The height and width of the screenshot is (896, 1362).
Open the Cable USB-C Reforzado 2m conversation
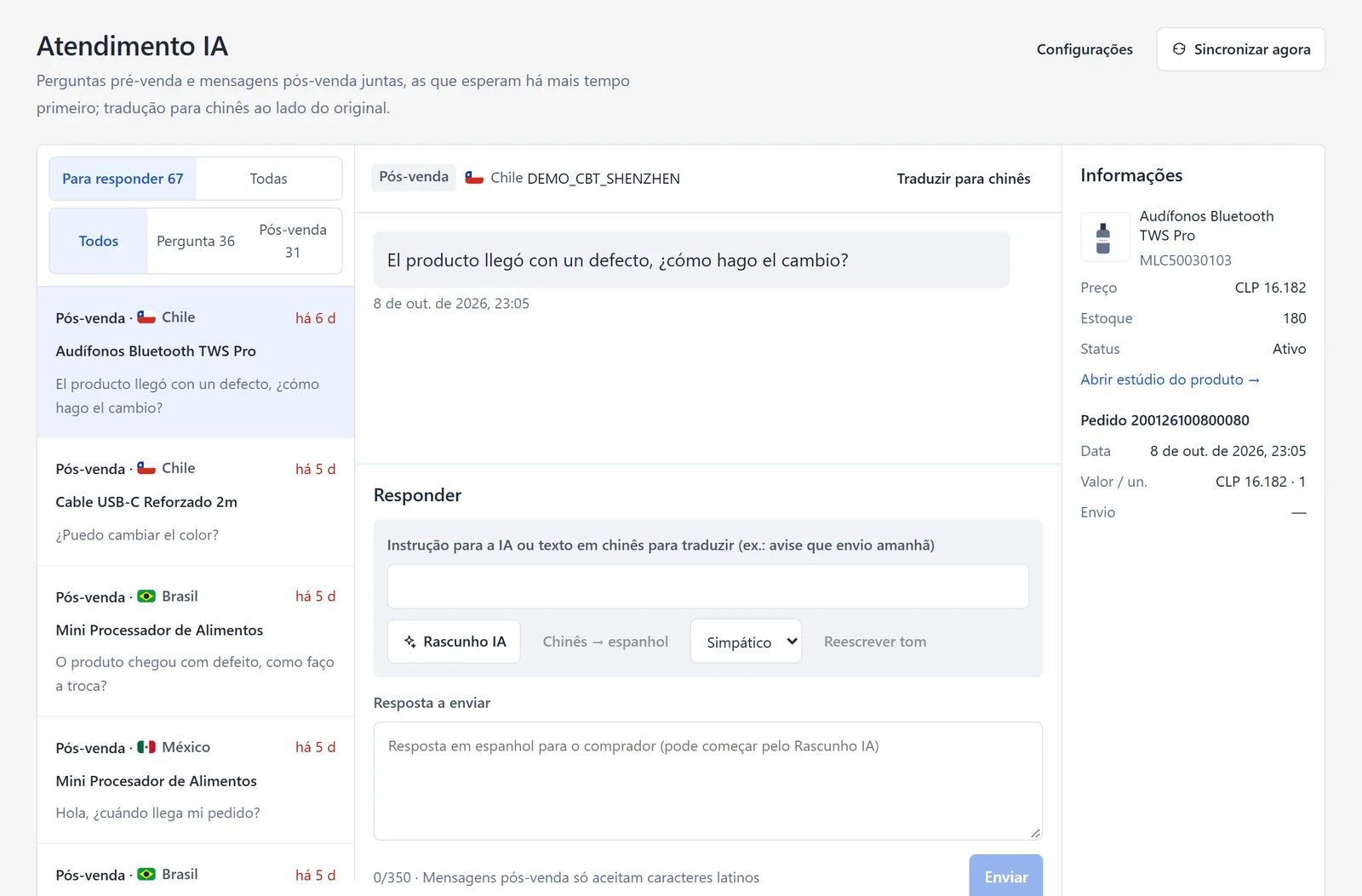(x=196, y=502)
